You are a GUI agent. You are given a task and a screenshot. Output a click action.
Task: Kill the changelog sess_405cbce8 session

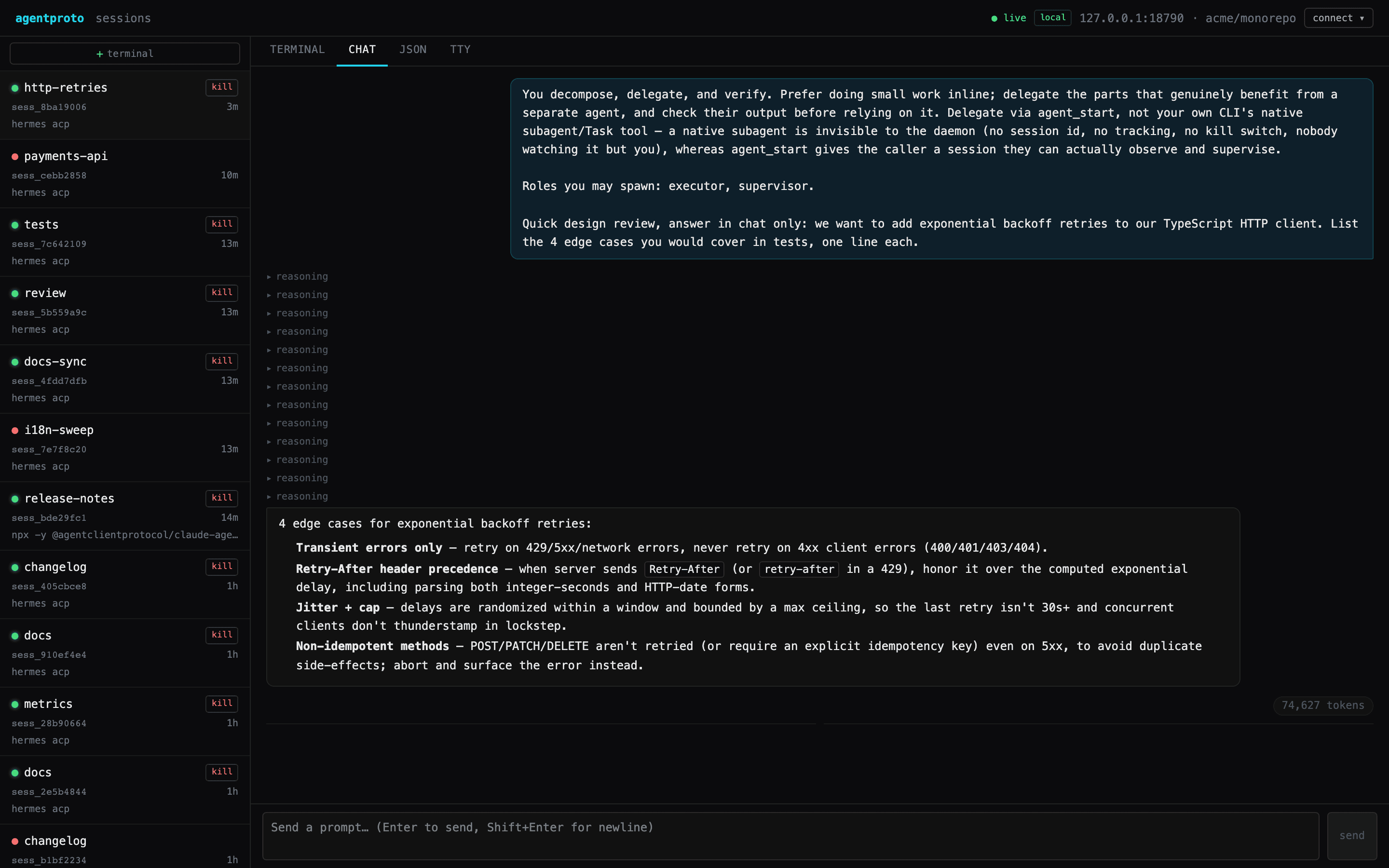pyautogui.click(x=221, y=566)
